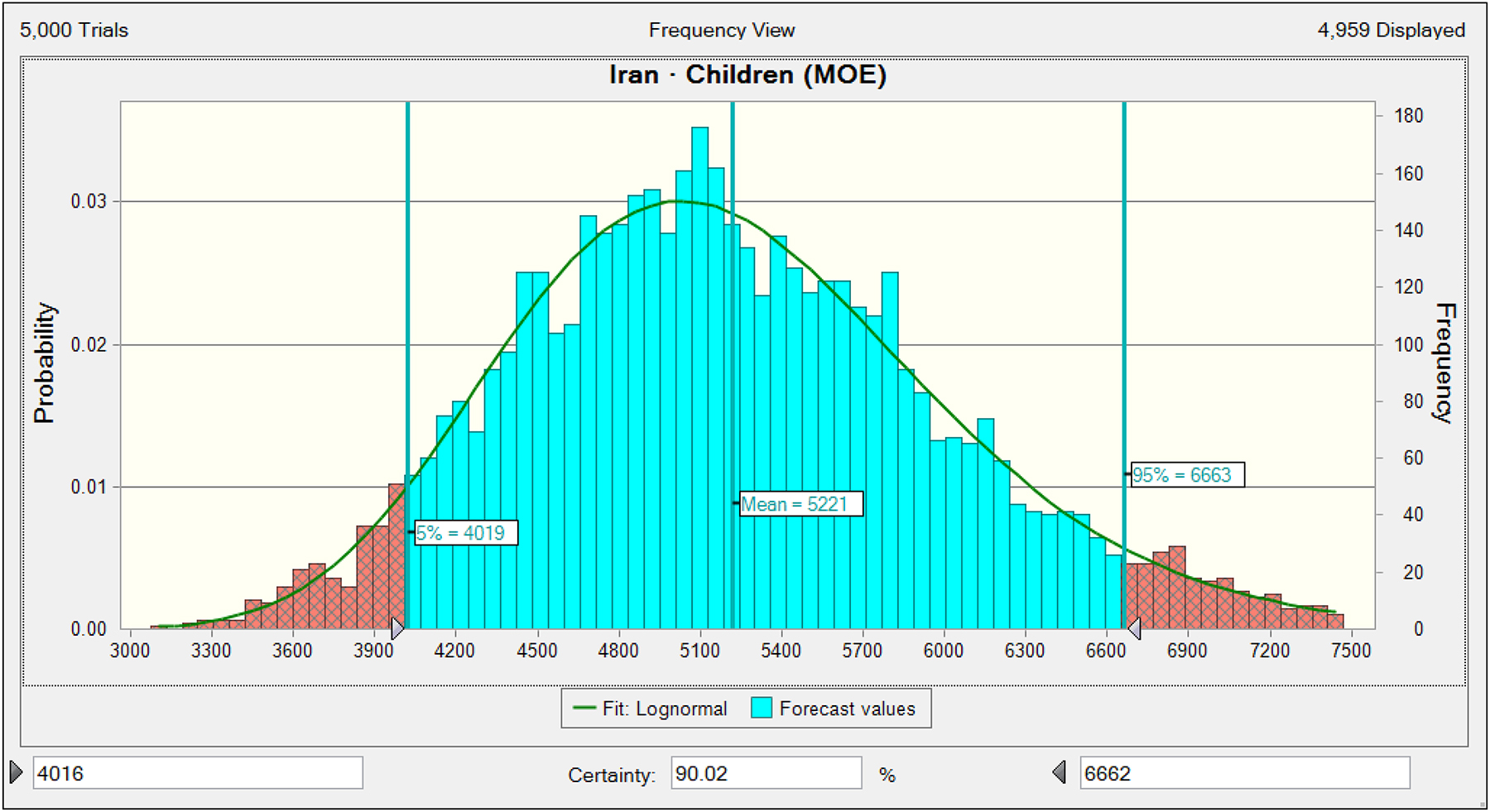Image resolution: width=1490 pixels, height=812 pixels.
Task: Click the triangle icon beside the 4016 field
Action: [x=16, y=772]
